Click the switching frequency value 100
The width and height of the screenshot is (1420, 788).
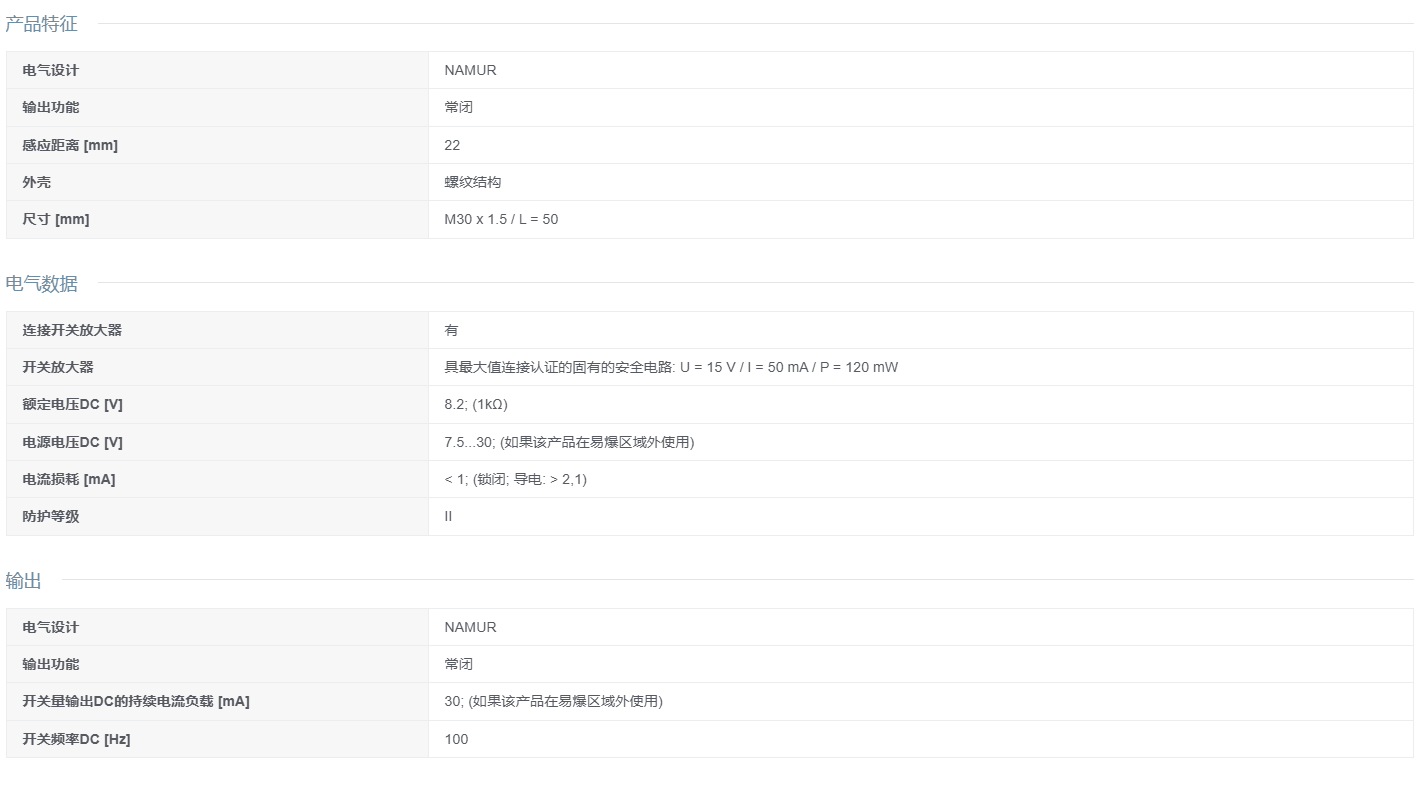(456, 739)
